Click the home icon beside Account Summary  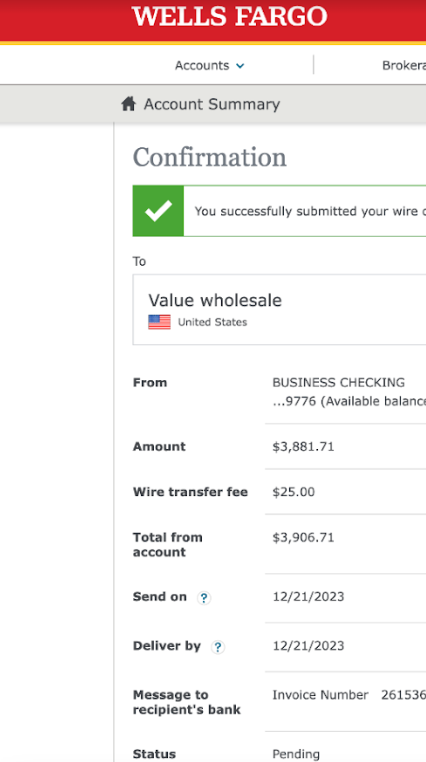click(x=128, y=104)
